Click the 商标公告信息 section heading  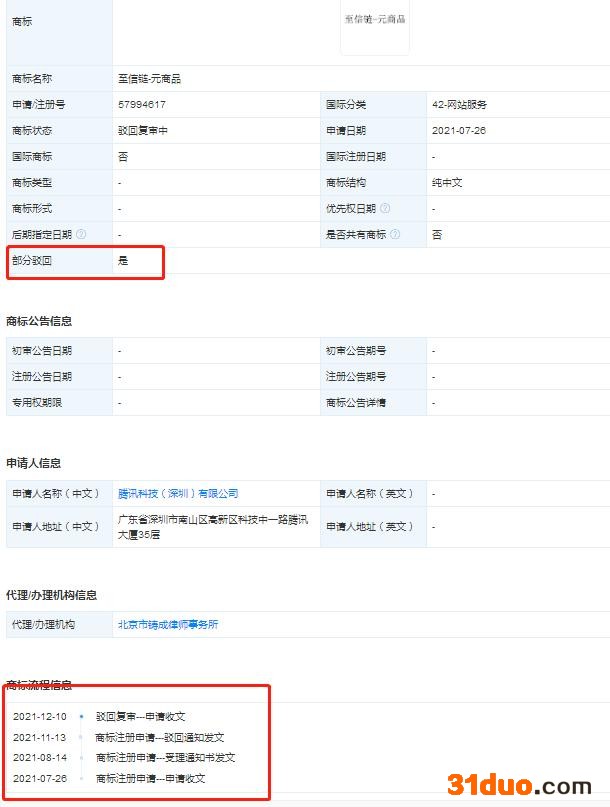[39, 322]
